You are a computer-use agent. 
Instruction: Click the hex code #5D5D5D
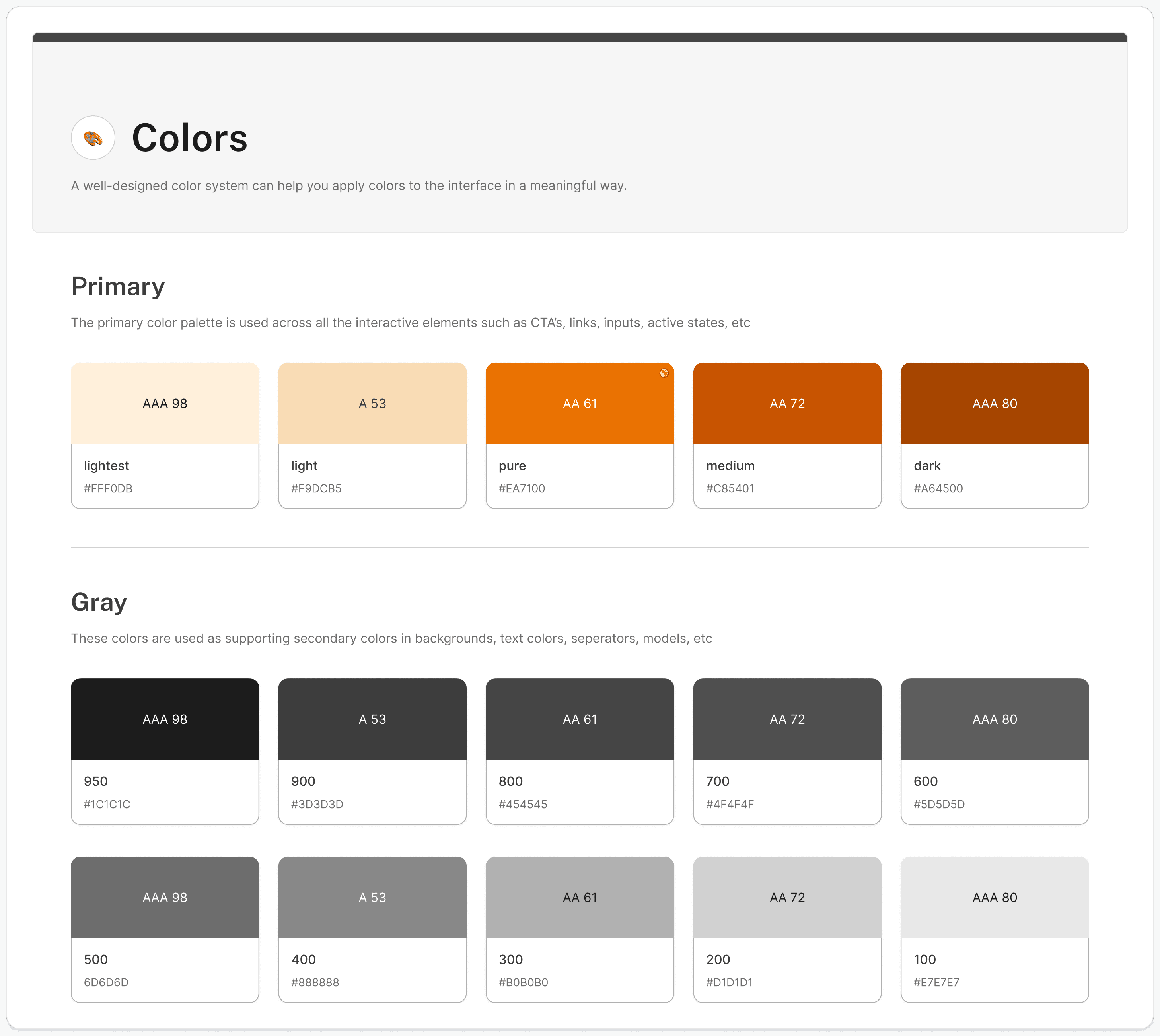[x=939, y=804]
